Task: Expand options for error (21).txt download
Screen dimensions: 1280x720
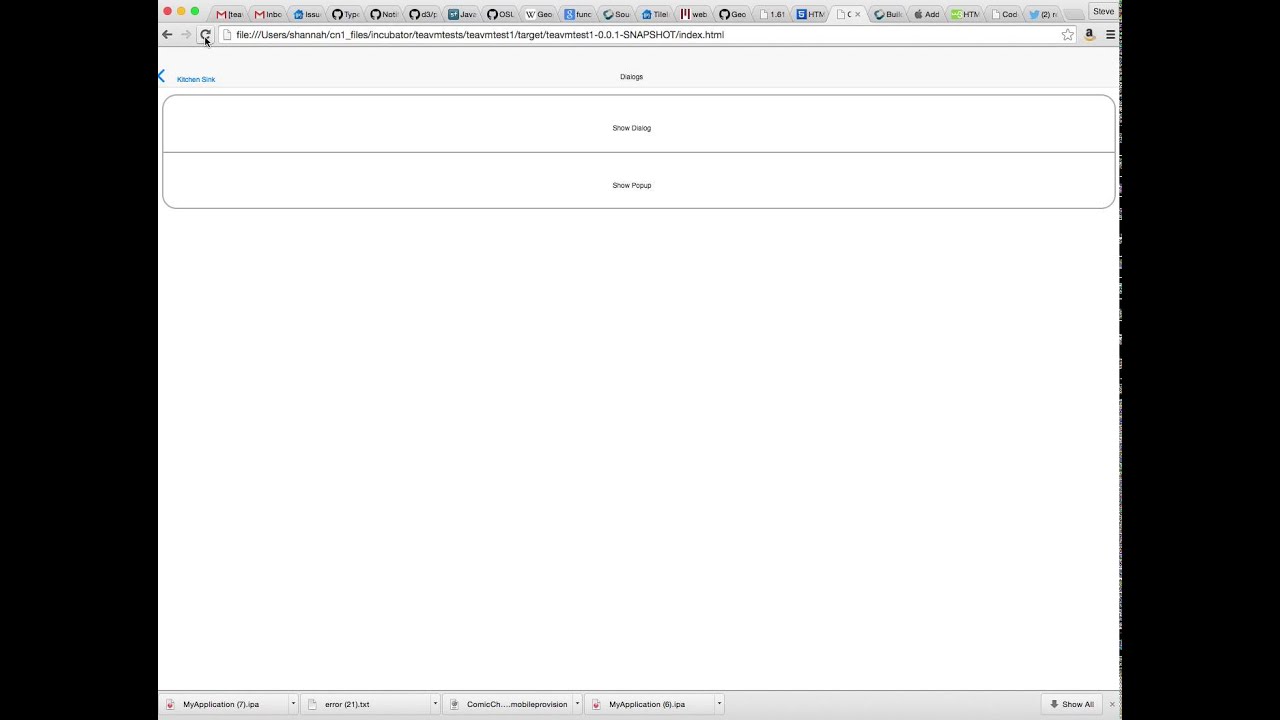Action: tap(435, 704)
